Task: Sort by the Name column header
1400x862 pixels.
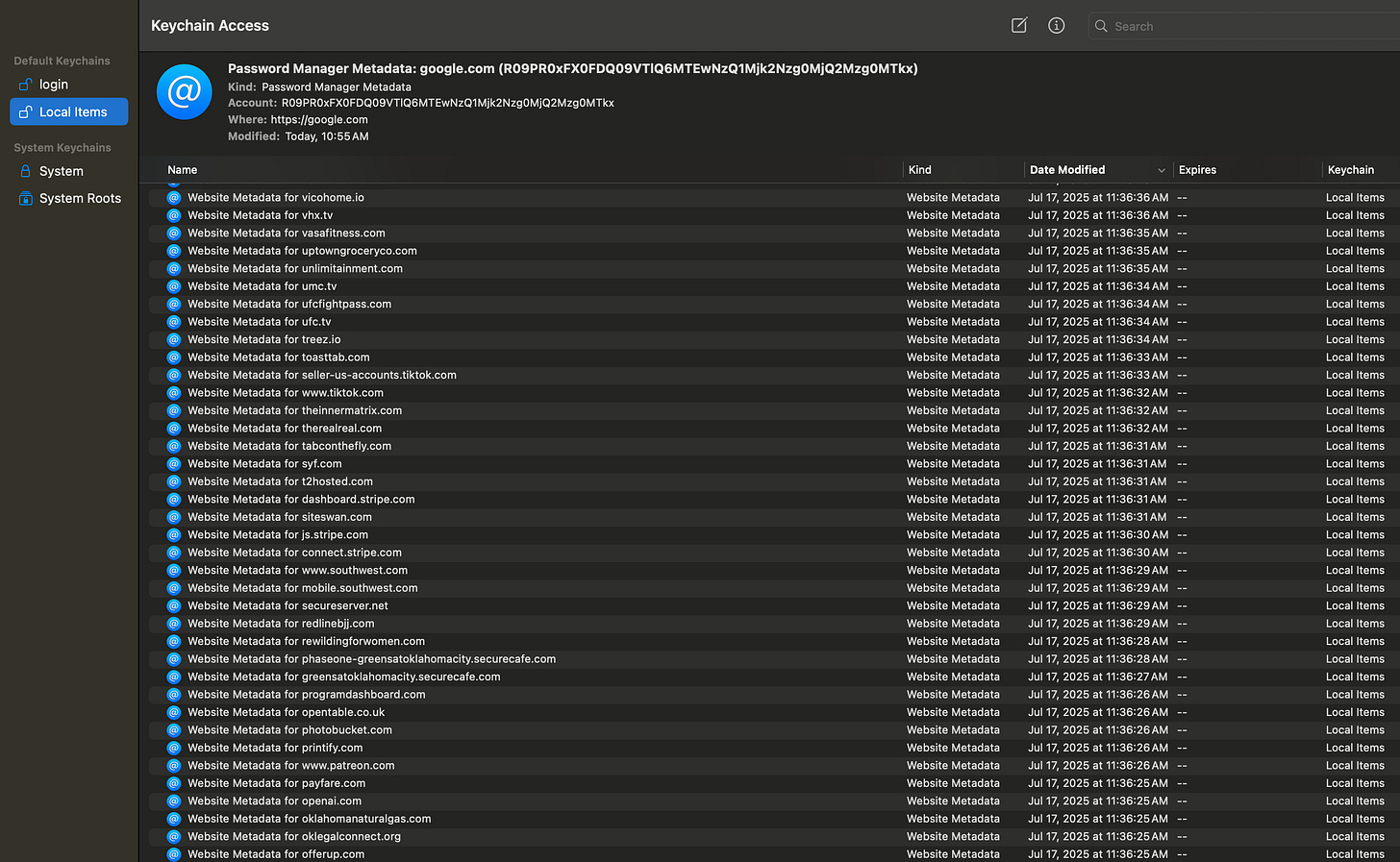Action: tap(182, 170)
